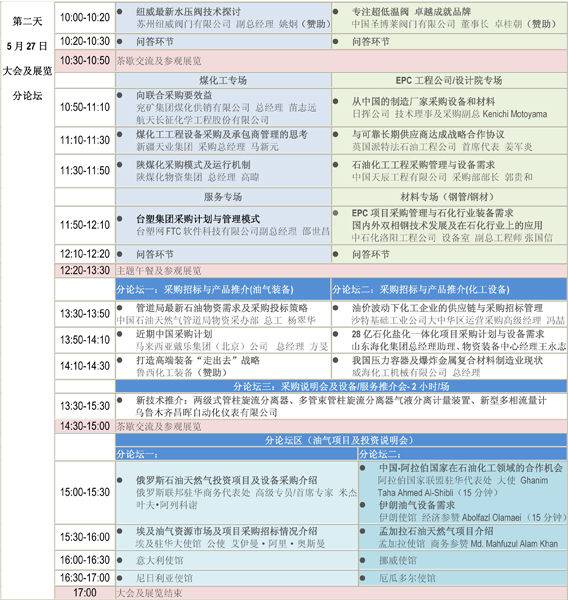Click the "大会及展览结束" closing row text
568x600 pixels.
pos(149,593)
